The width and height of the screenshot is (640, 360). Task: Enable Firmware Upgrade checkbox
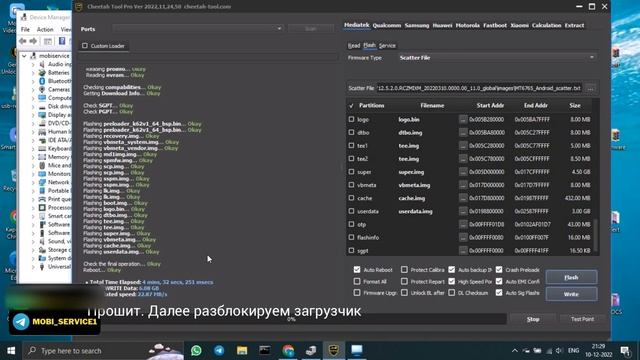pyautogui.click(x=357, y=293)
